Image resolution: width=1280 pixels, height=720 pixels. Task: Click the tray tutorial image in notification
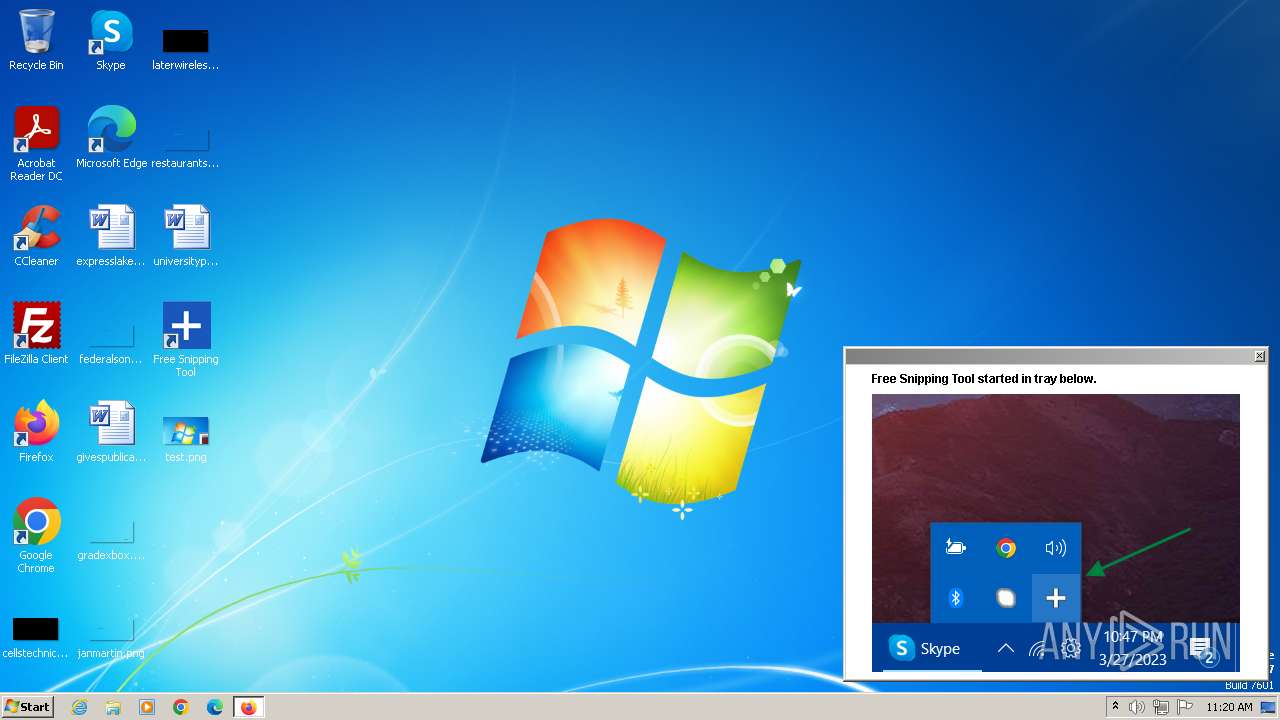(x=1056, y=533)
